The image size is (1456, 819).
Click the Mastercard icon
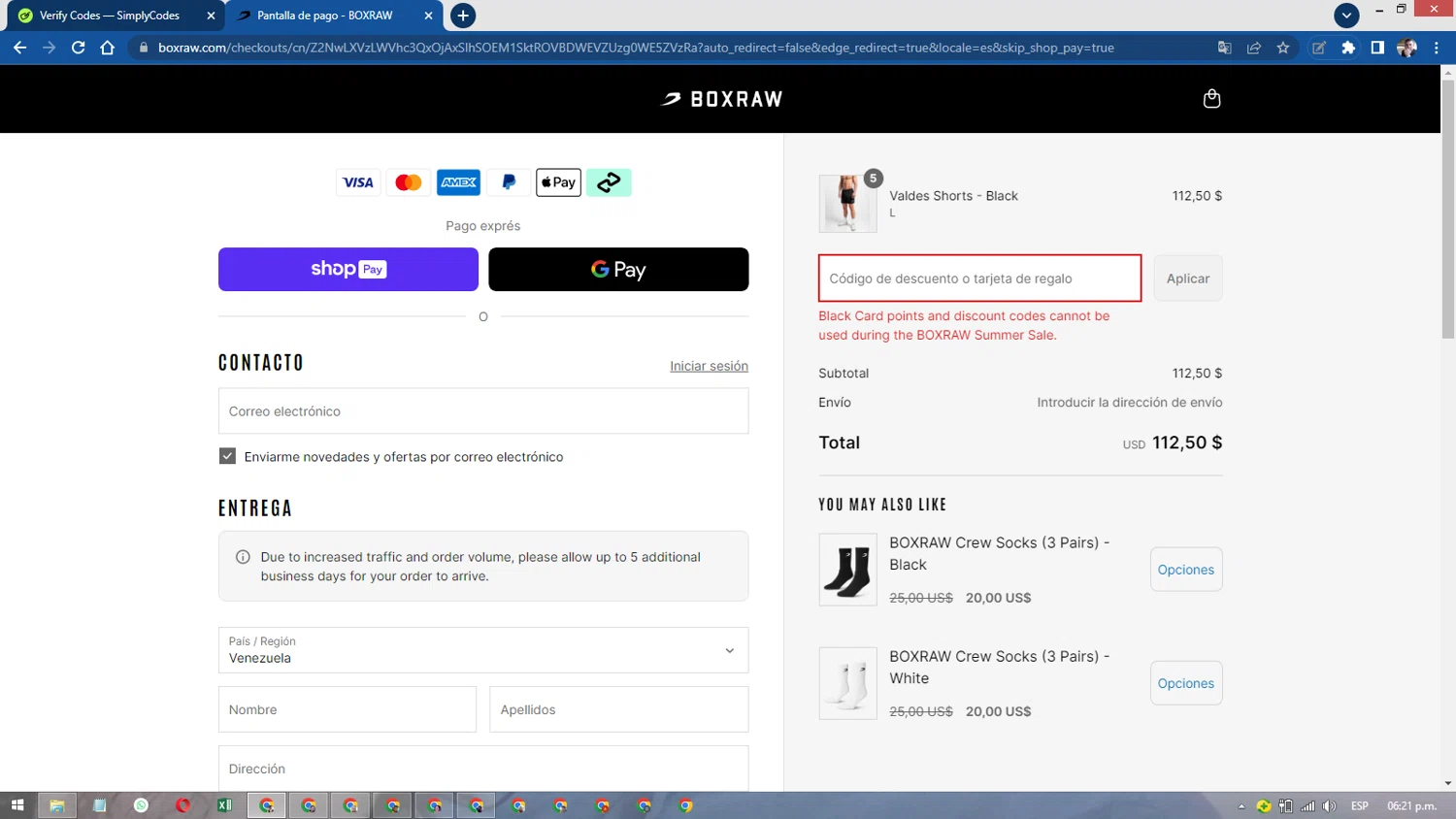[409, 182]
